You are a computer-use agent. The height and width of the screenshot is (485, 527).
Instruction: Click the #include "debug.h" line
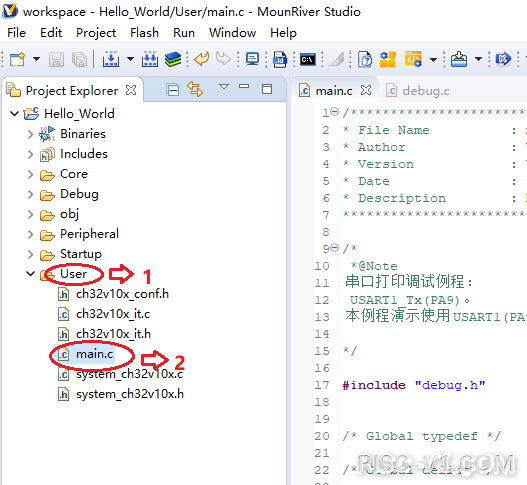414,385
